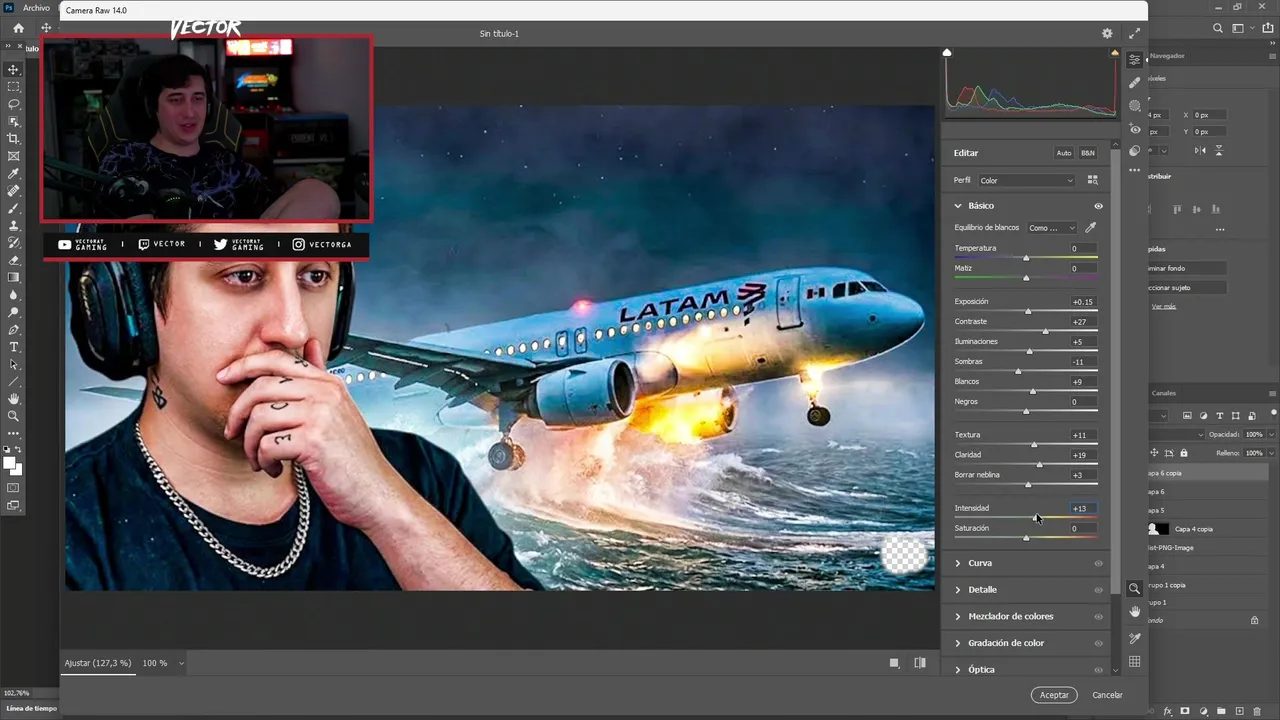Select Camera Raw Zoom magnifier tool
This screenshot has width=1280, height=720.
tap(1134, 589)
